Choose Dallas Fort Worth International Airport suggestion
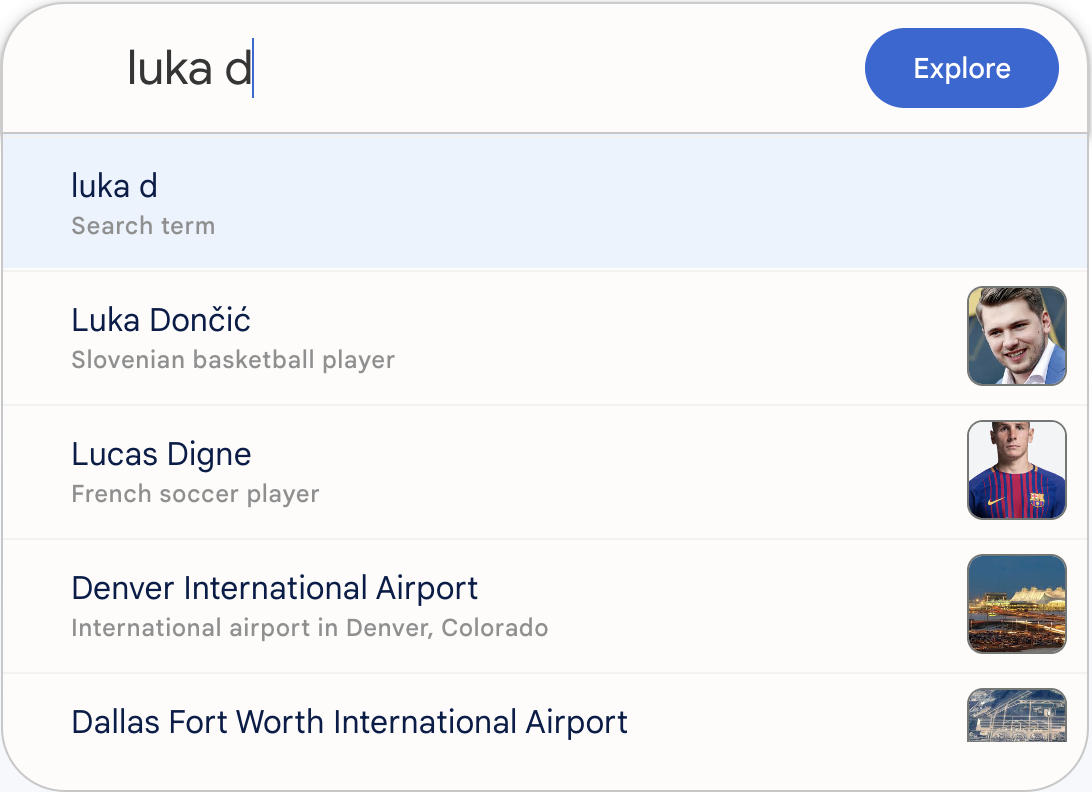The image size is (1092, 792). coord(350,722)
